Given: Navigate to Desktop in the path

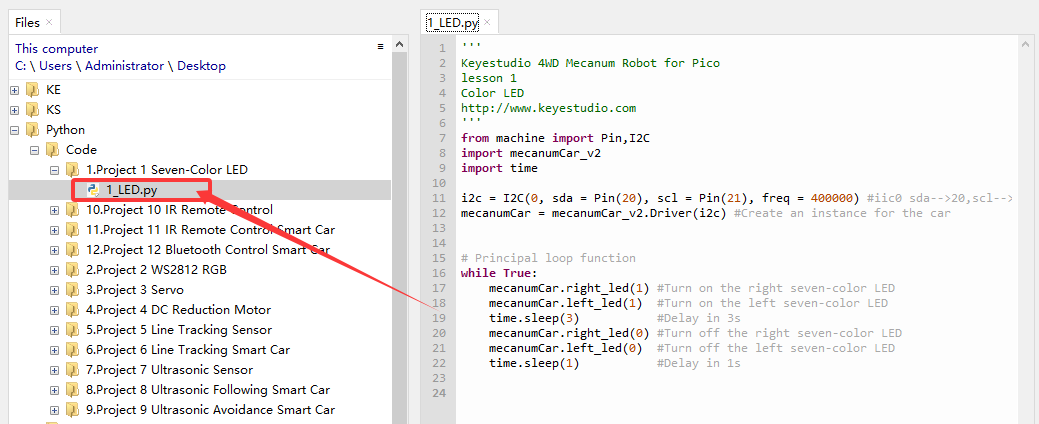Looking at the screenshot, I should click(x=201, y=66).
